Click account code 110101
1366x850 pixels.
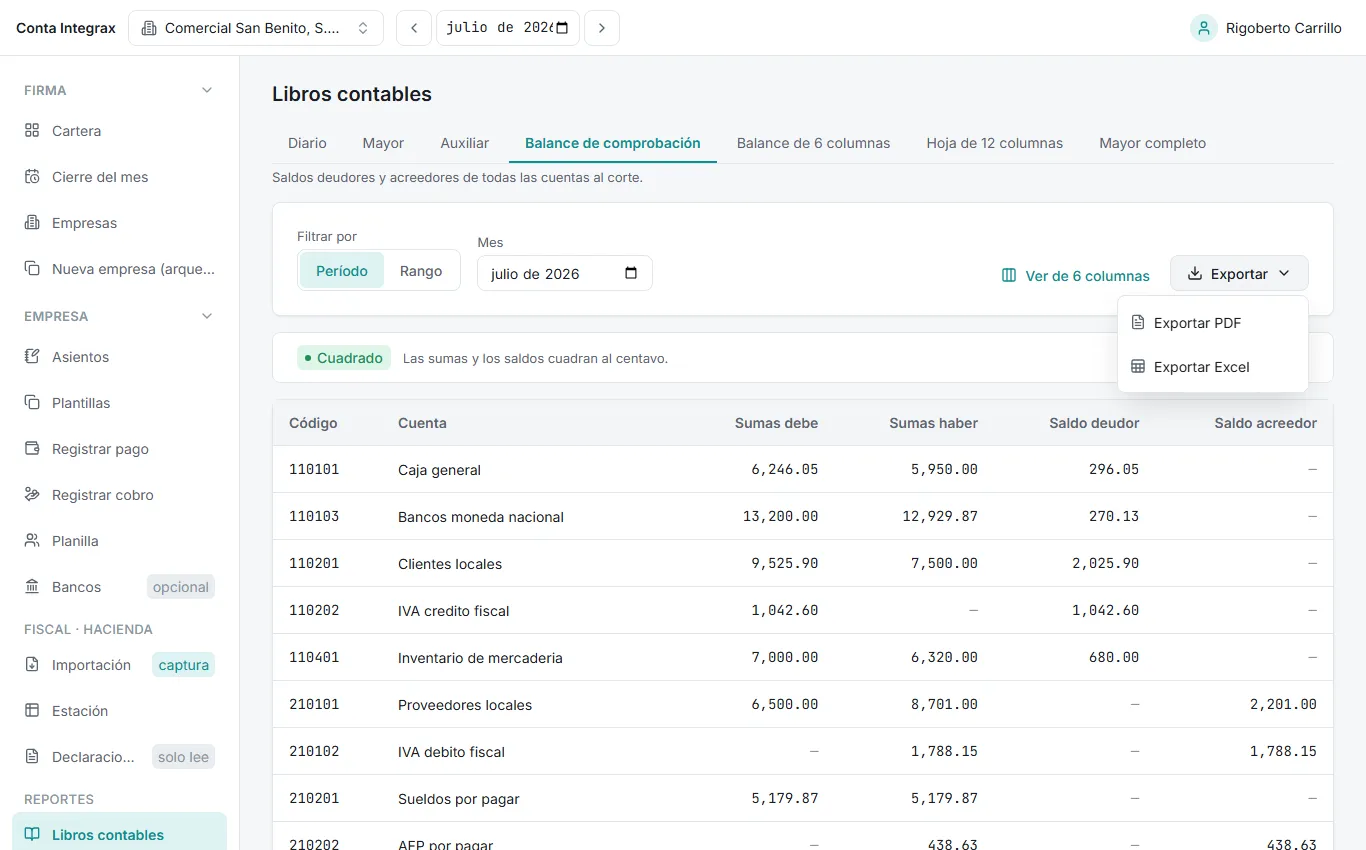(x=314, y=469)
